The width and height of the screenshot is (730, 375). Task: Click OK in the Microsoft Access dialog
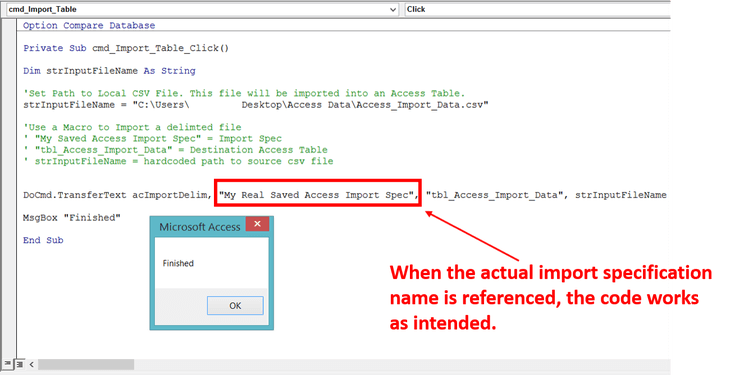[235, 306]
